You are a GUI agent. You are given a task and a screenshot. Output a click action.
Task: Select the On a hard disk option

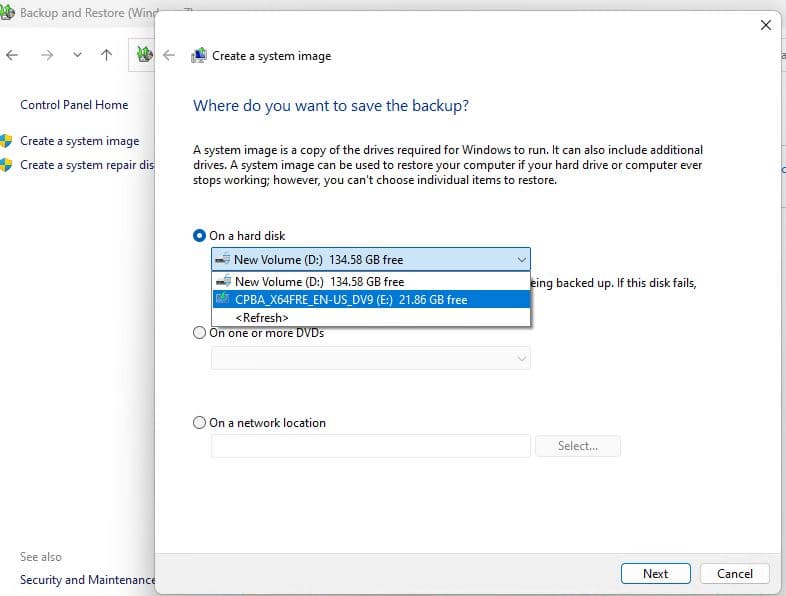point(199,236)
